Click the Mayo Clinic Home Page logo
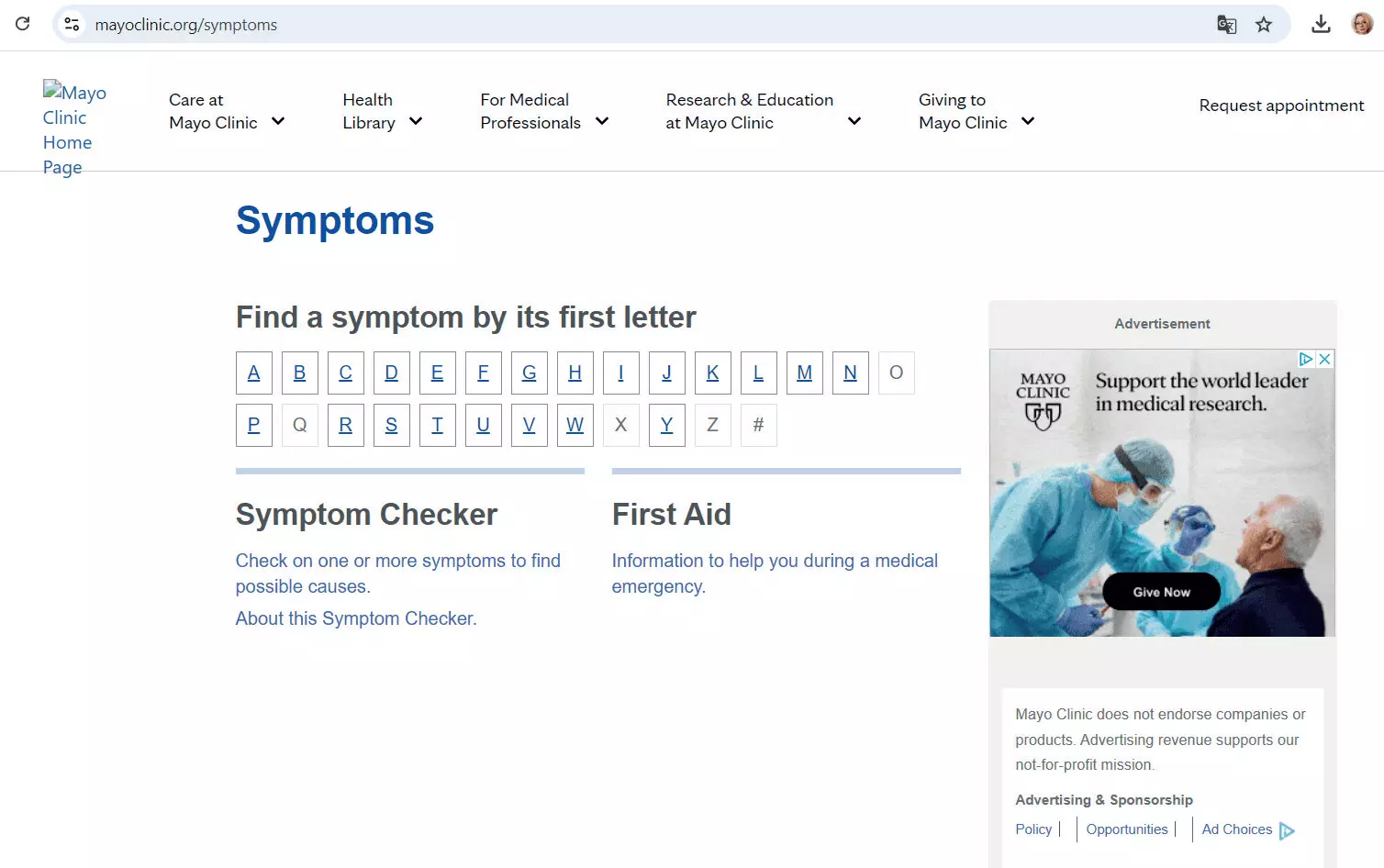1384x868 pixels. (73, 129)
